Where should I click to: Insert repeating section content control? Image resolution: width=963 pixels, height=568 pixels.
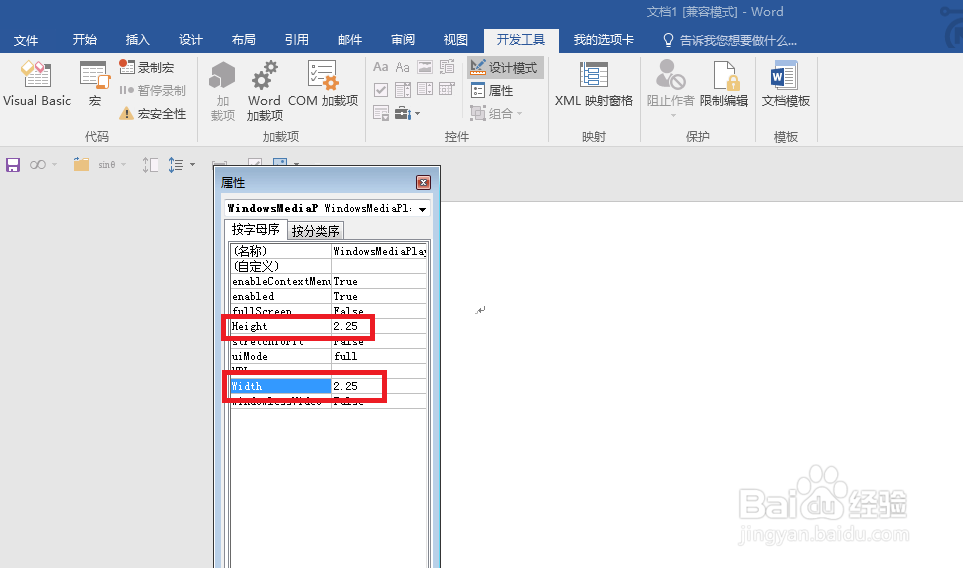pyautogui.click(x=381, y=113)
